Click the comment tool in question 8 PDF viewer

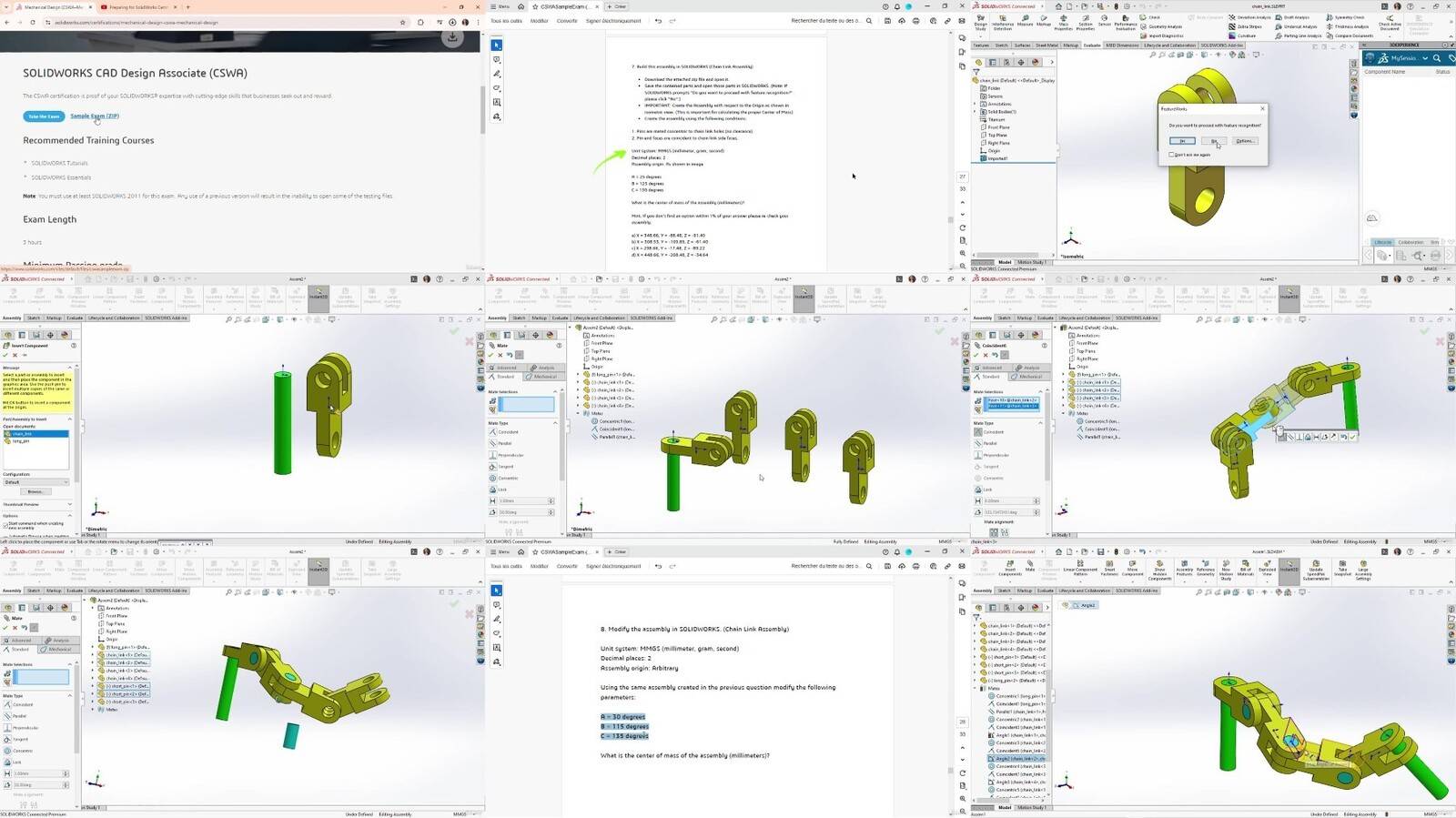497,605
